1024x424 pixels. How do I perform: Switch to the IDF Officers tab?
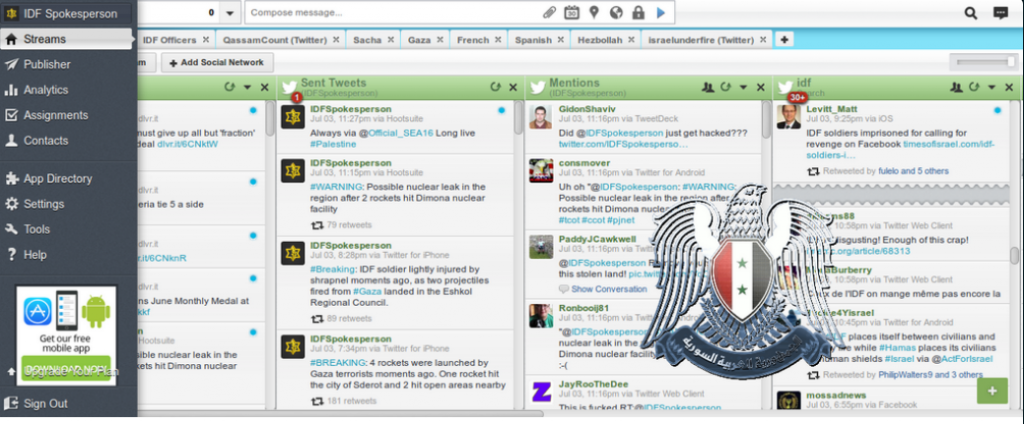click(169, 40)
